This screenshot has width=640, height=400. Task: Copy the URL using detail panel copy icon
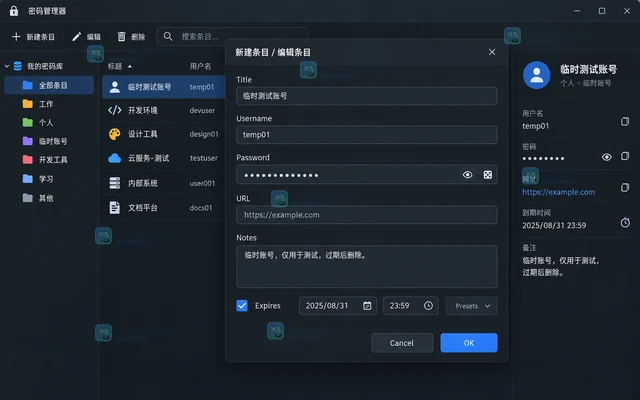click(x=624, y=187)
